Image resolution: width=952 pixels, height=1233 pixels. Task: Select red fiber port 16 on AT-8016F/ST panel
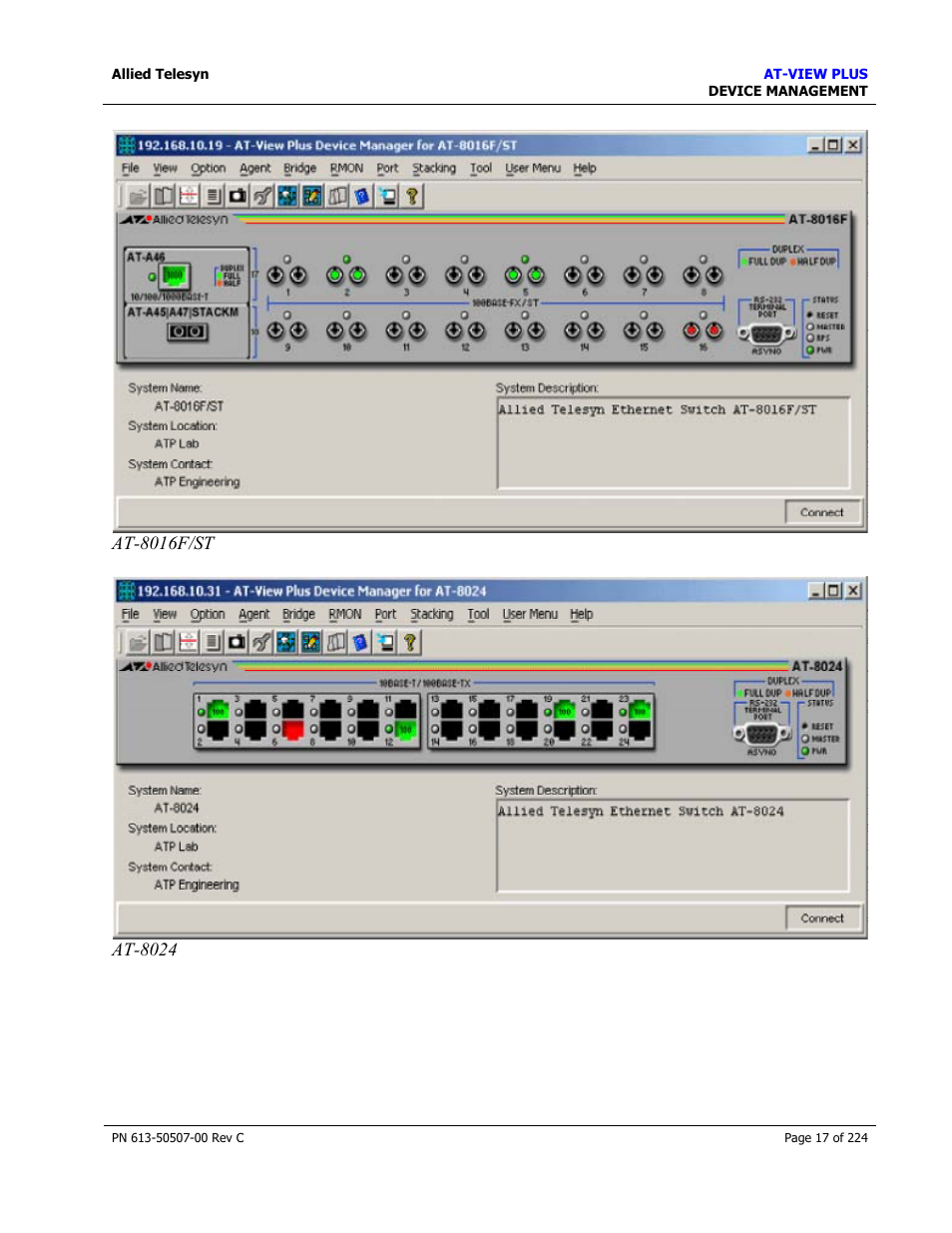(x=703, y=330)
